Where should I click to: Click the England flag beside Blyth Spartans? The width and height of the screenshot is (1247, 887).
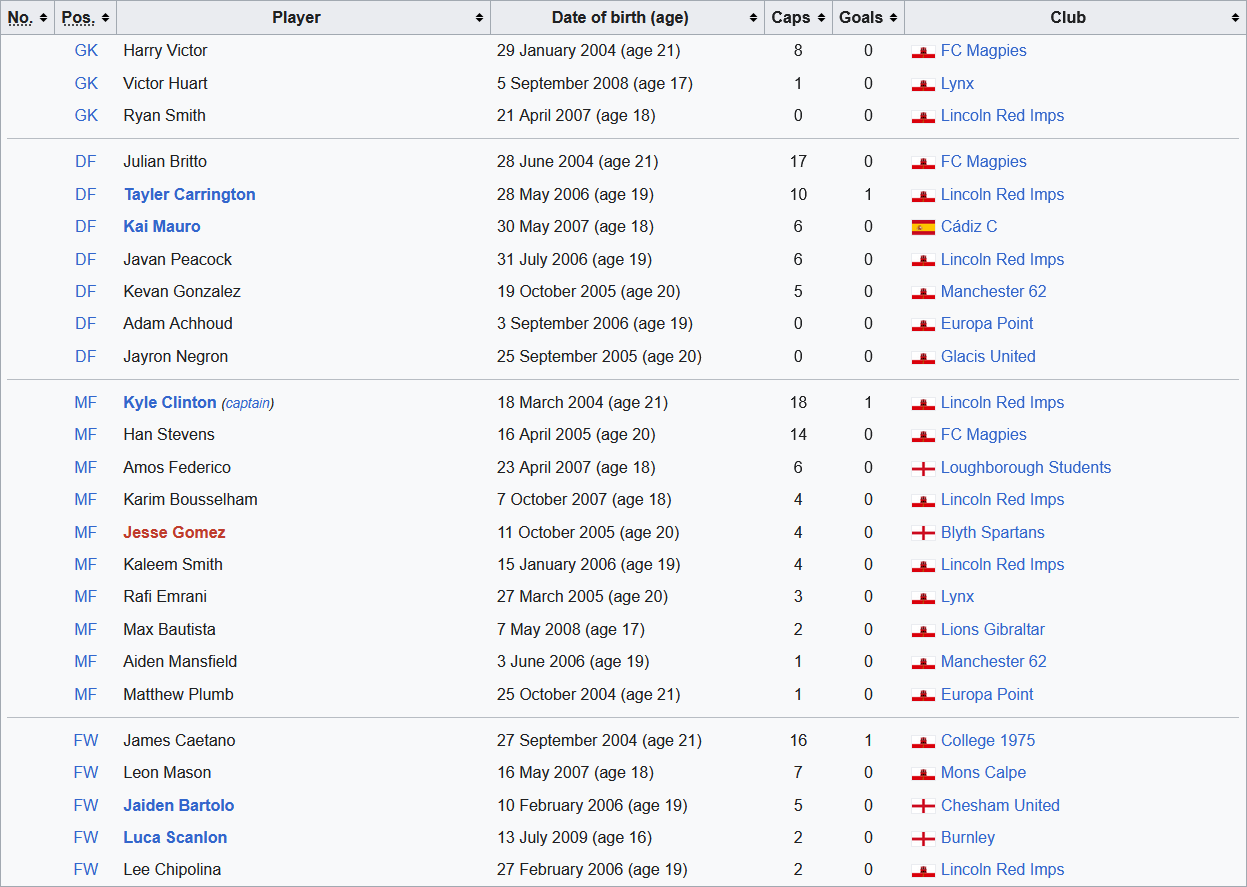click(923, 533)
